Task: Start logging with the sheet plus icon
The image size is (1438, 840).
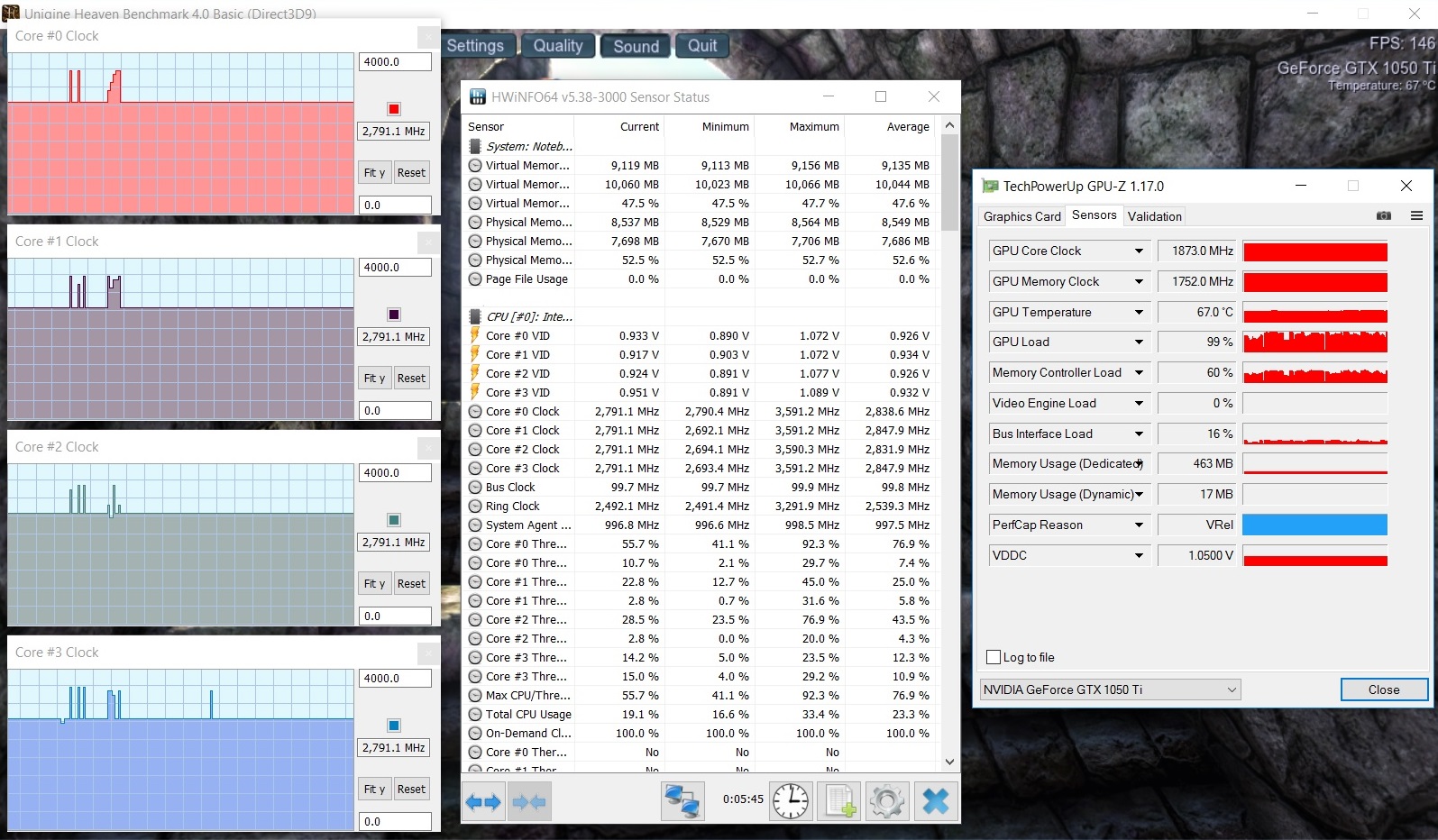Action: [838, 801]
